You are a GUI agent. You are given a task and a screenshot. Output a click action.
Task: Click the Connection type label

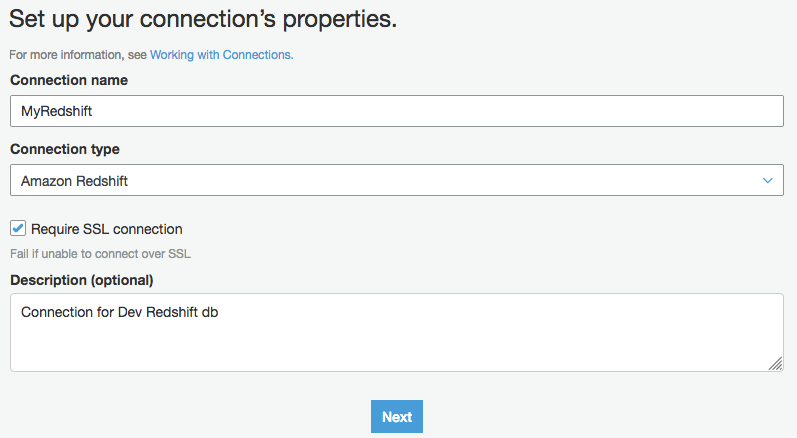click(65, 149)
